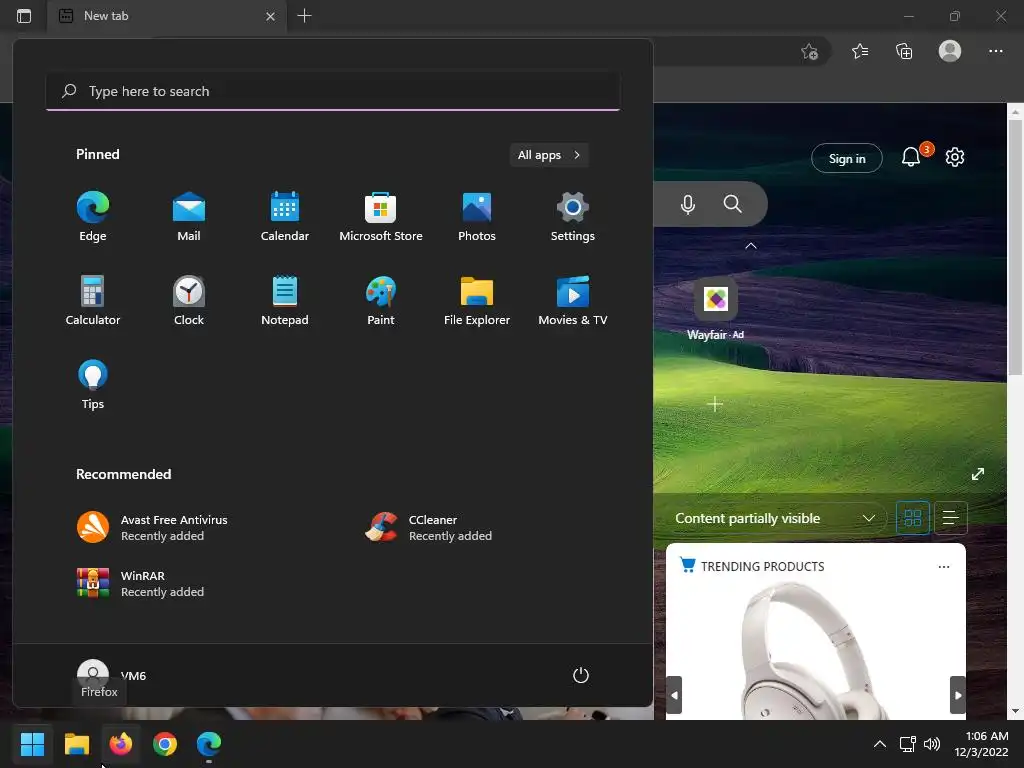1024x768 pixels.
Task: Open notifications bell with 3 alerts
Action: point(912,157)
